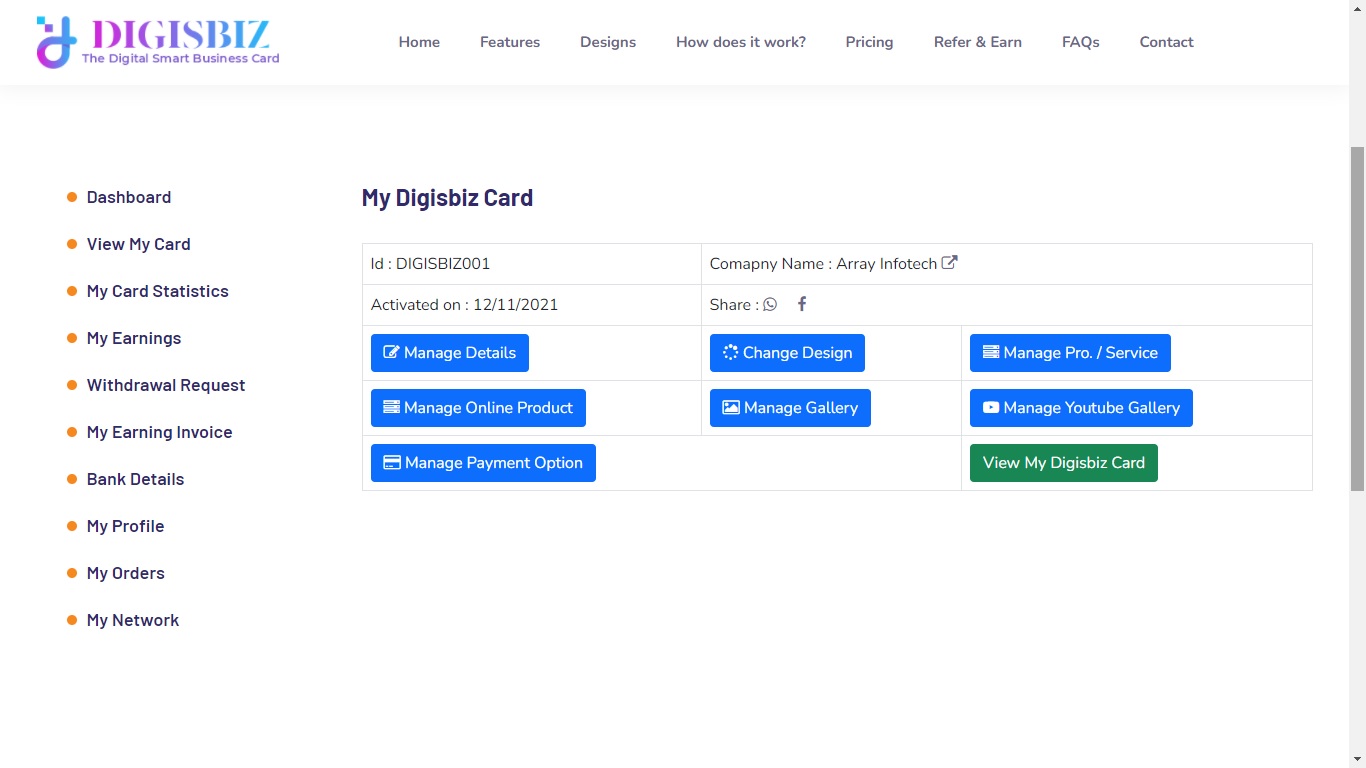Select Manage Gallery button
Image resolution: width=1366 pixels, height=768 pixels.
(790, 408)
